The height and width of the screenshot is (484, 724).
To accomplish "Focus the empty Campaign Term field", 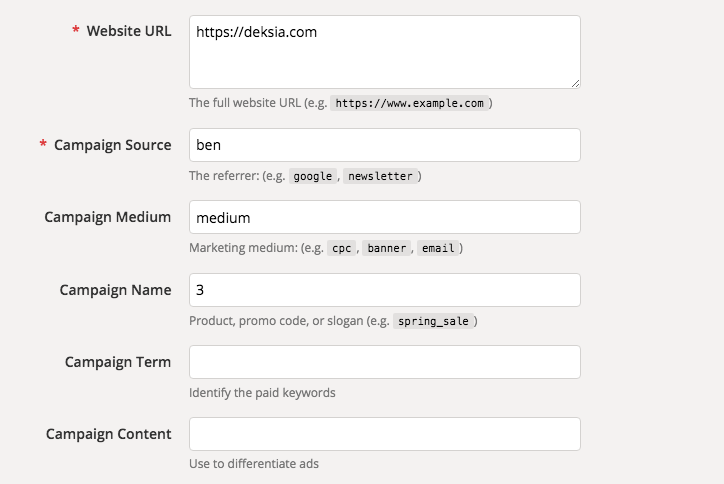I will 384,362.
